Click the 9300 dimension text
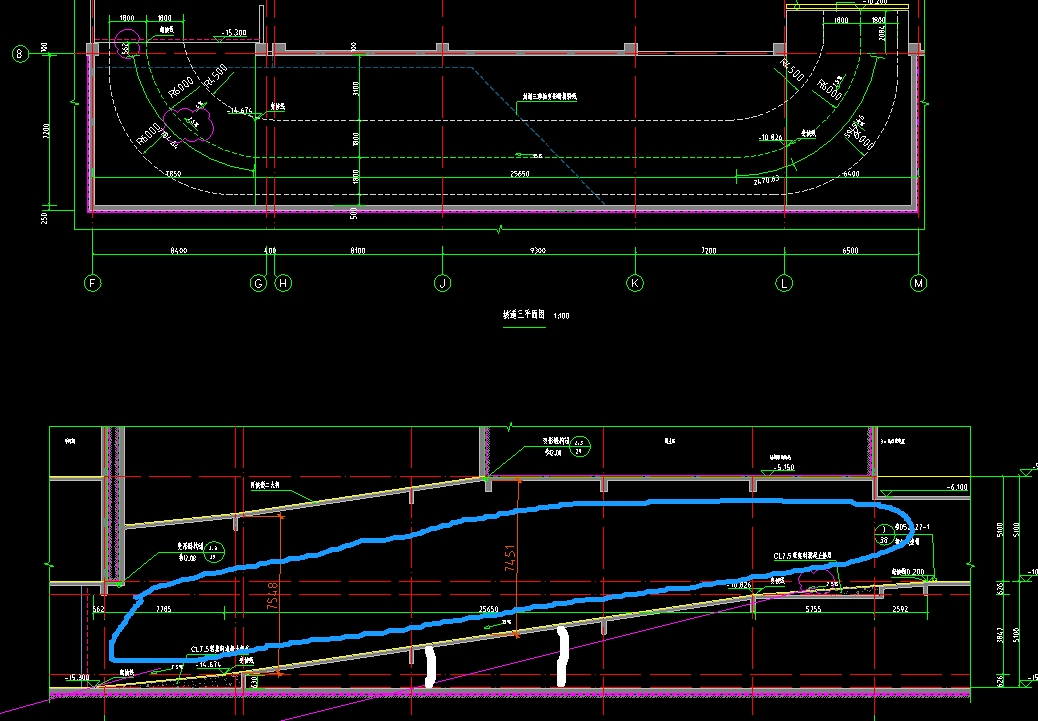 tap(538, 250)
